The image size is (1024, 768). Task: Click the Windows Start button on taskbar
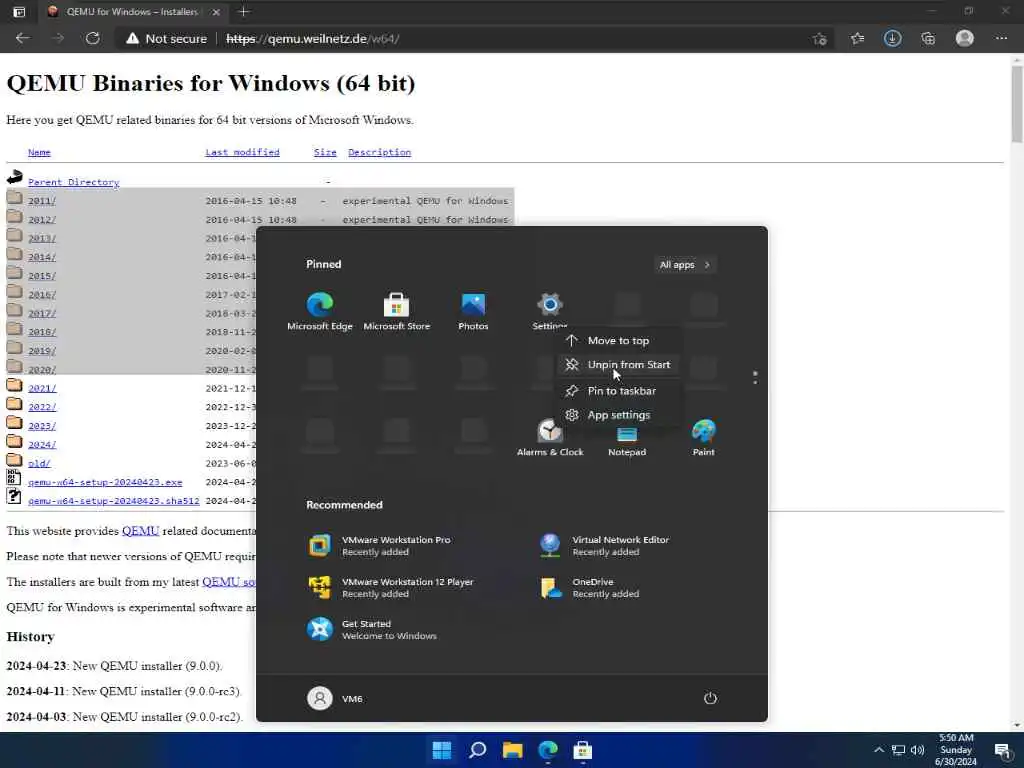point(442,750)
